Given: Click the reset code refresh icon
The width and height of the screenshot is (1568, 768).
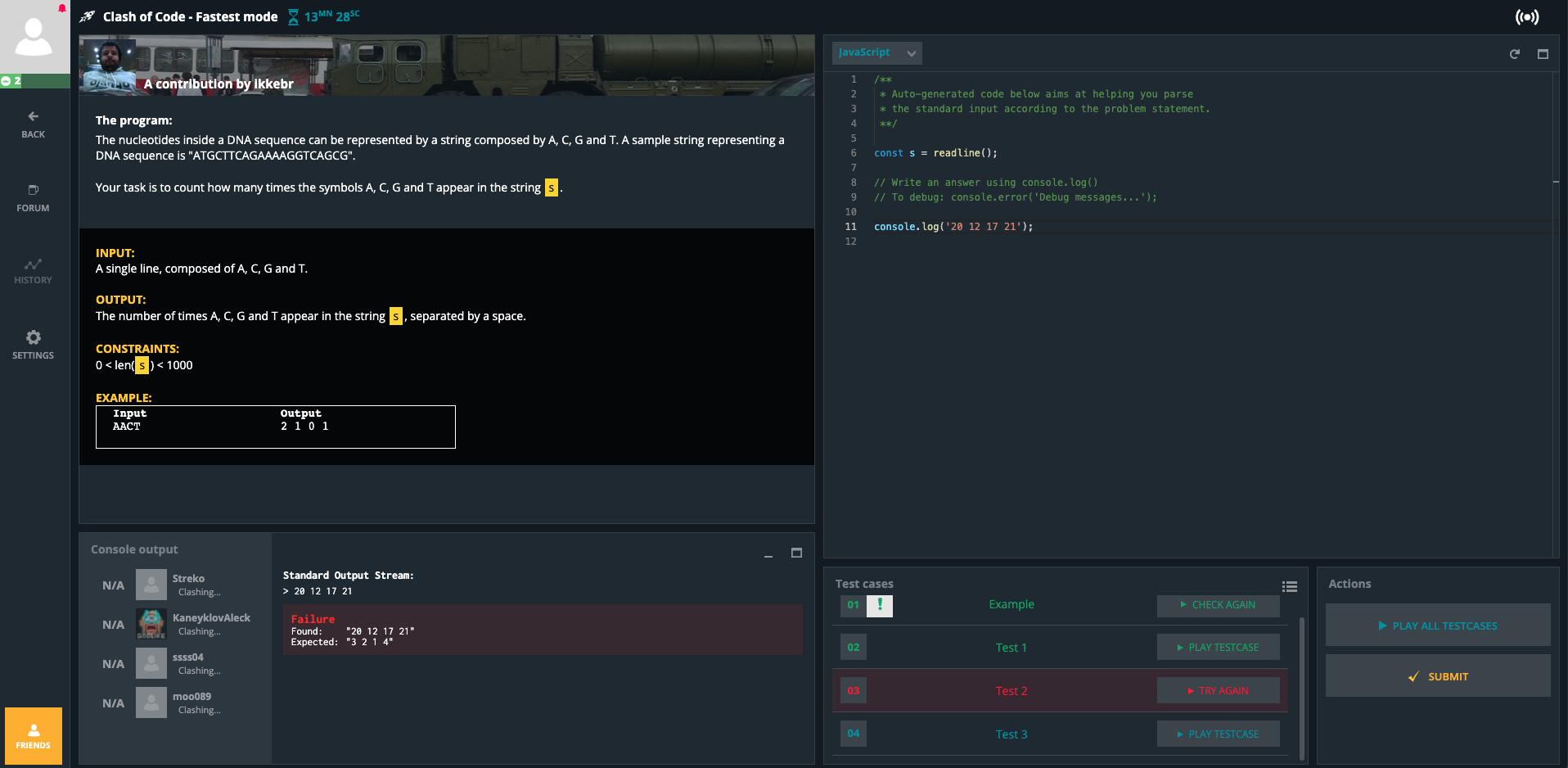Looking at the screenshot, I should (x=1514, y=54).
